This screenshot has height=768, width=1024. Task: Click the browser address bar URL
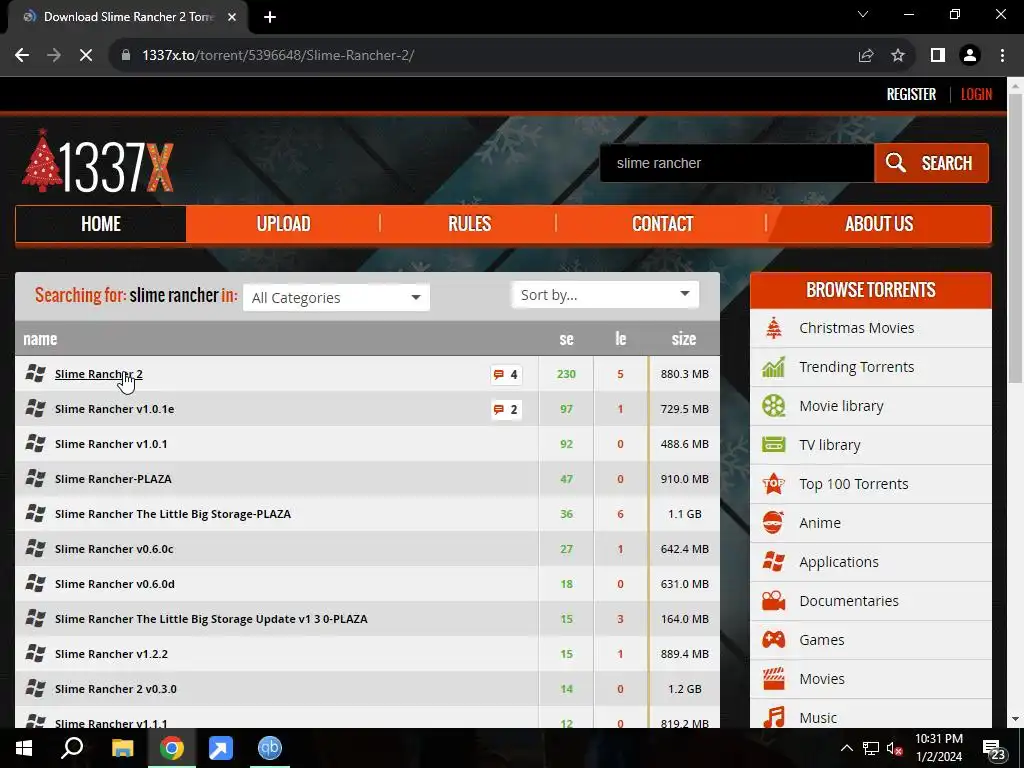(x=278, y=56)
